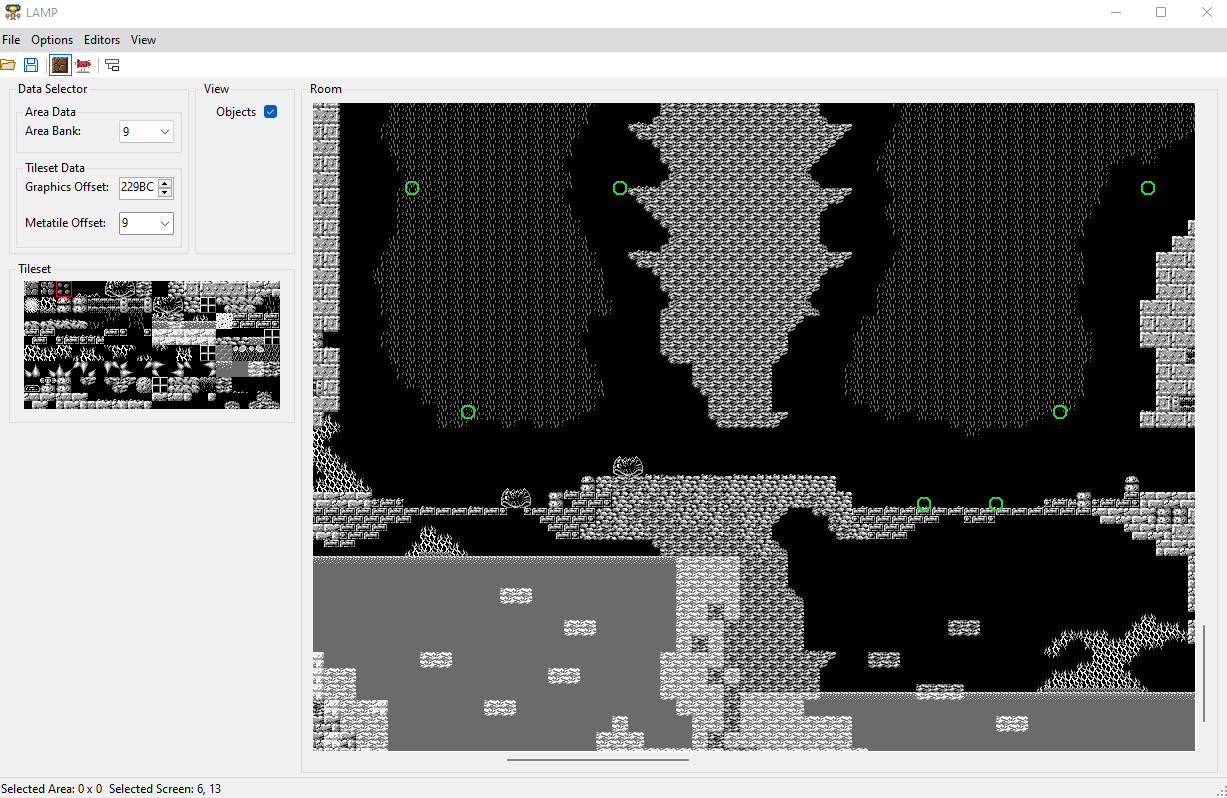
Task: Open the Metatile Offset dropdown
Action: tap(146, 223)
